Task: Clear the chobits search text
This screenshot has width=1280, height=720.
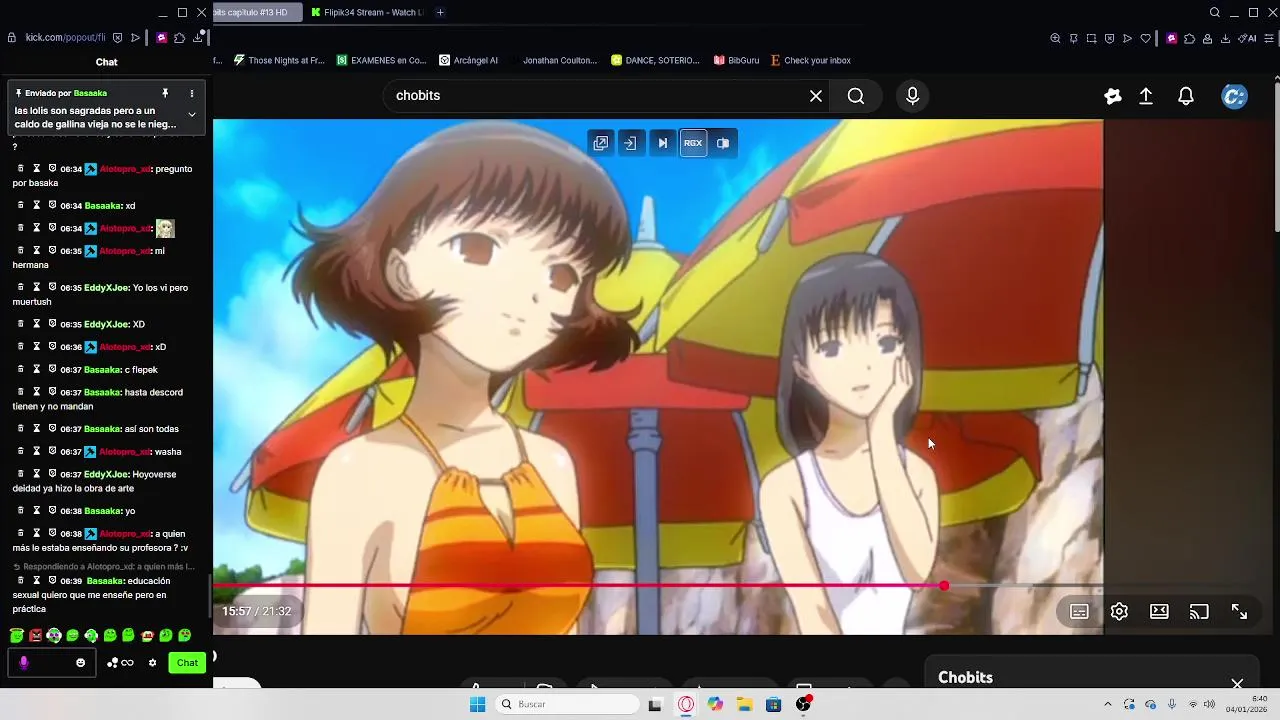Action: (x=816, y=96)
